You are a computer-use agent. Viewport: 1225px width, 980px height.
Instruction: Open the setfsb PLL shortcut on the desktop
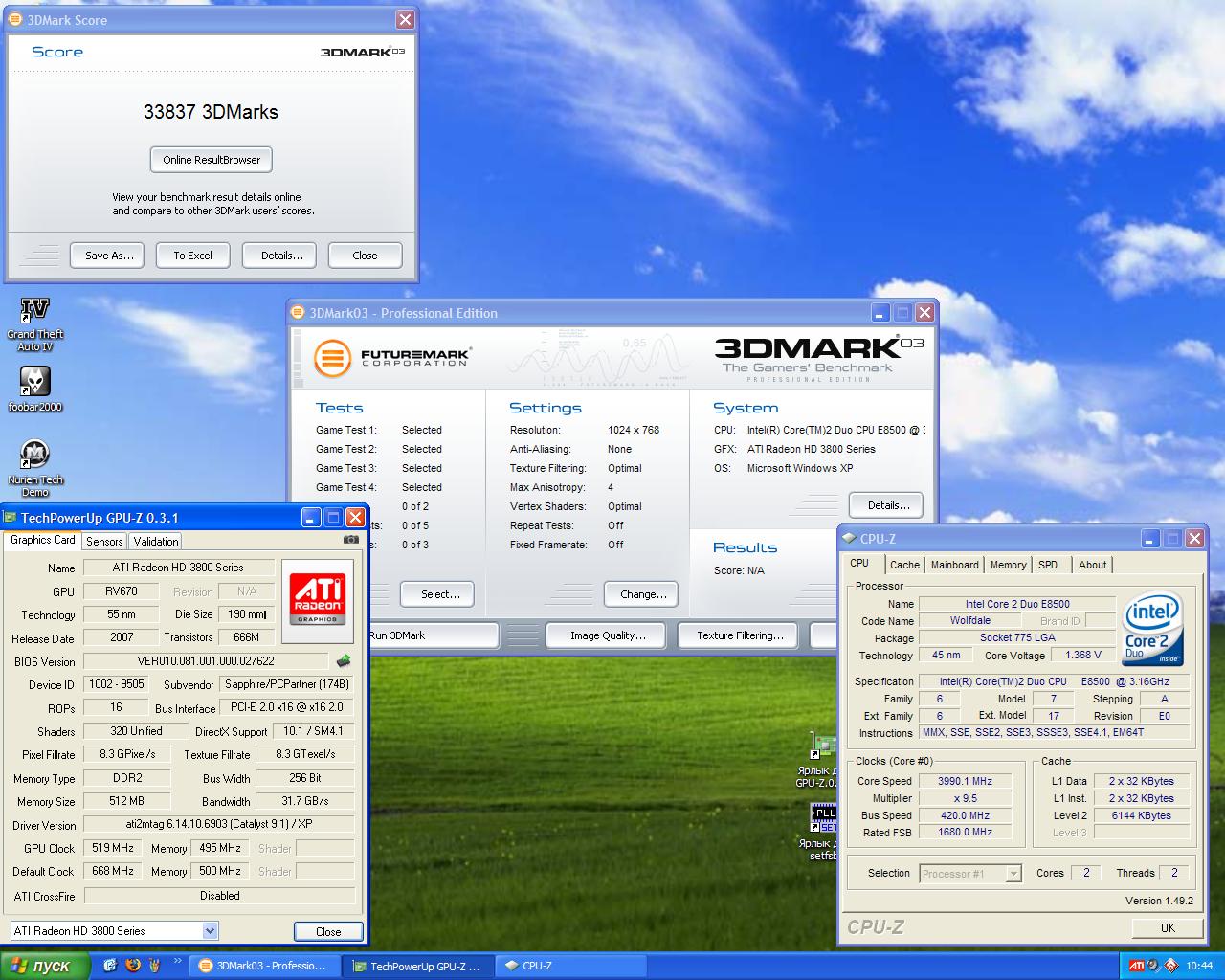823,833
